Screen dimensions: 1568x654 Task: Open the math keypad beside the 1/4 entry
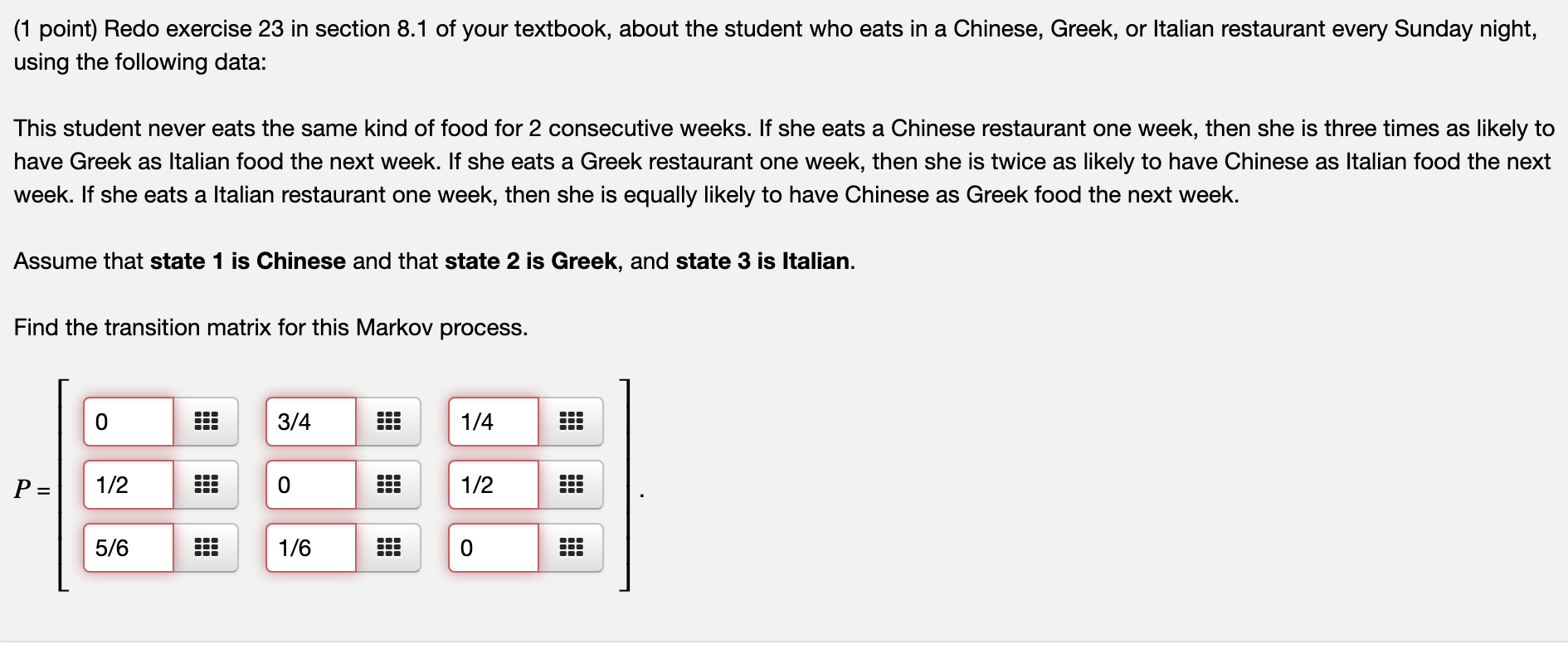coord(573,422)
